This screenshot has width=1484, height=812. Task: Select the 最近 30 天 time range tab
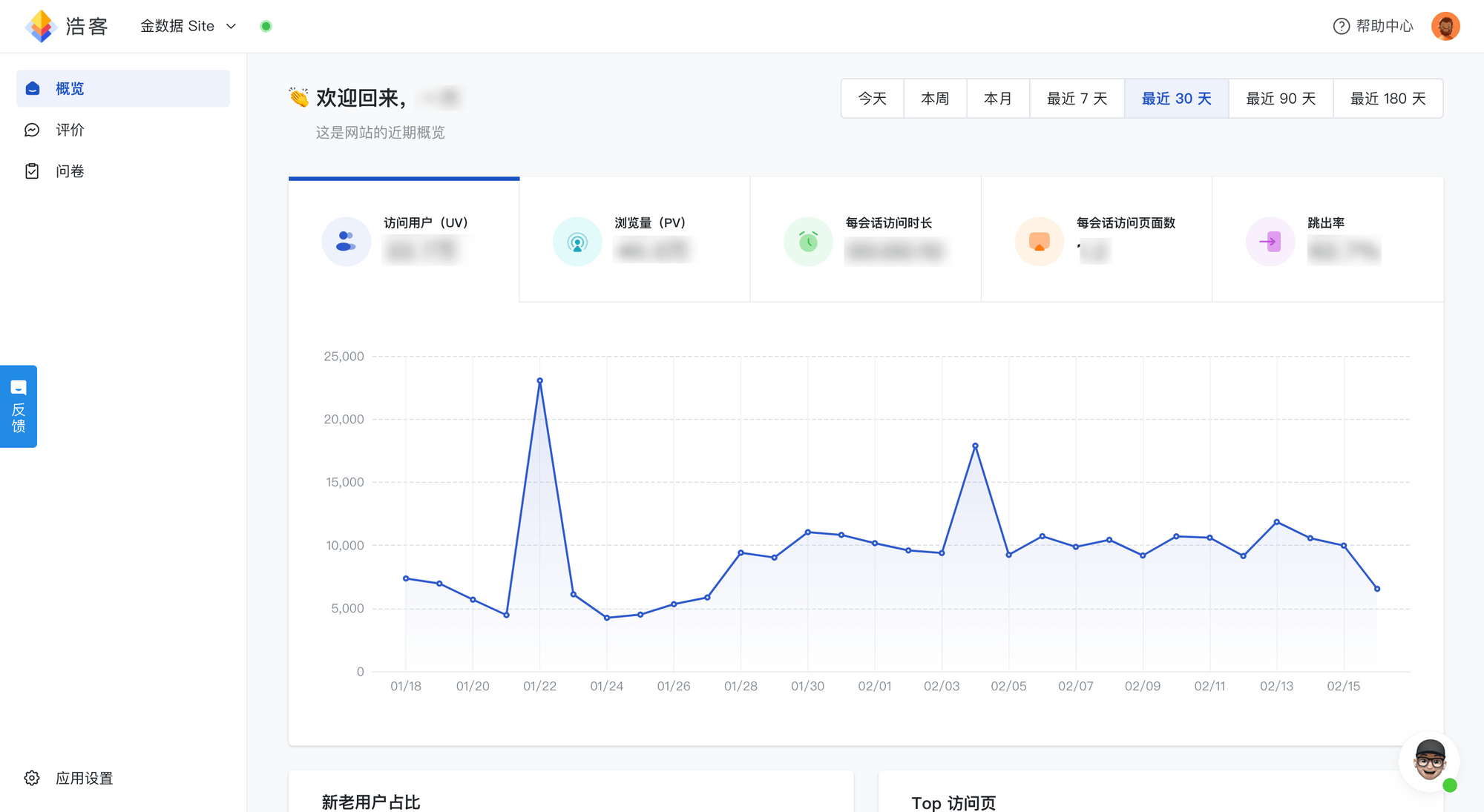[1176, 97]
